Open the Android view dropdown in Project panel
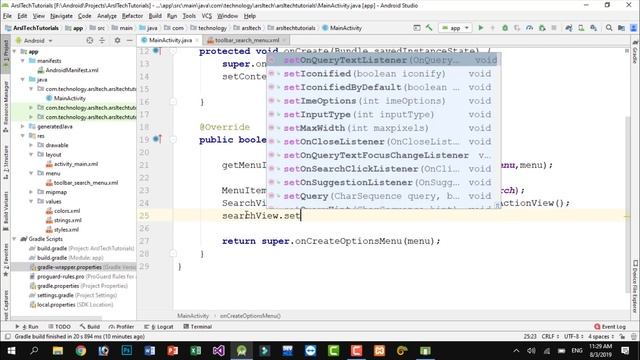 coord(34,40)
